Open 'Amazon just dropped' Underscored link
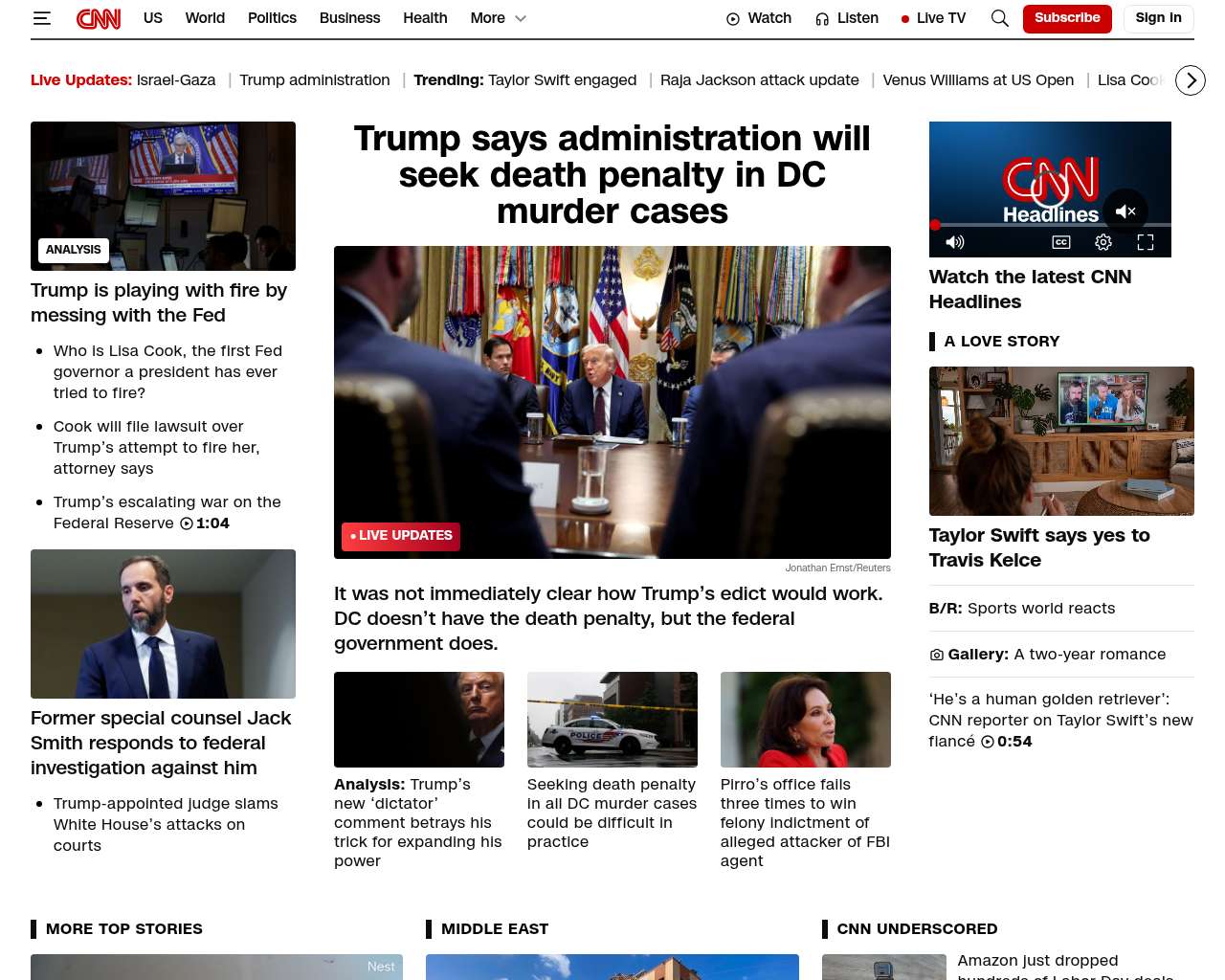 tap(1065, 967)
